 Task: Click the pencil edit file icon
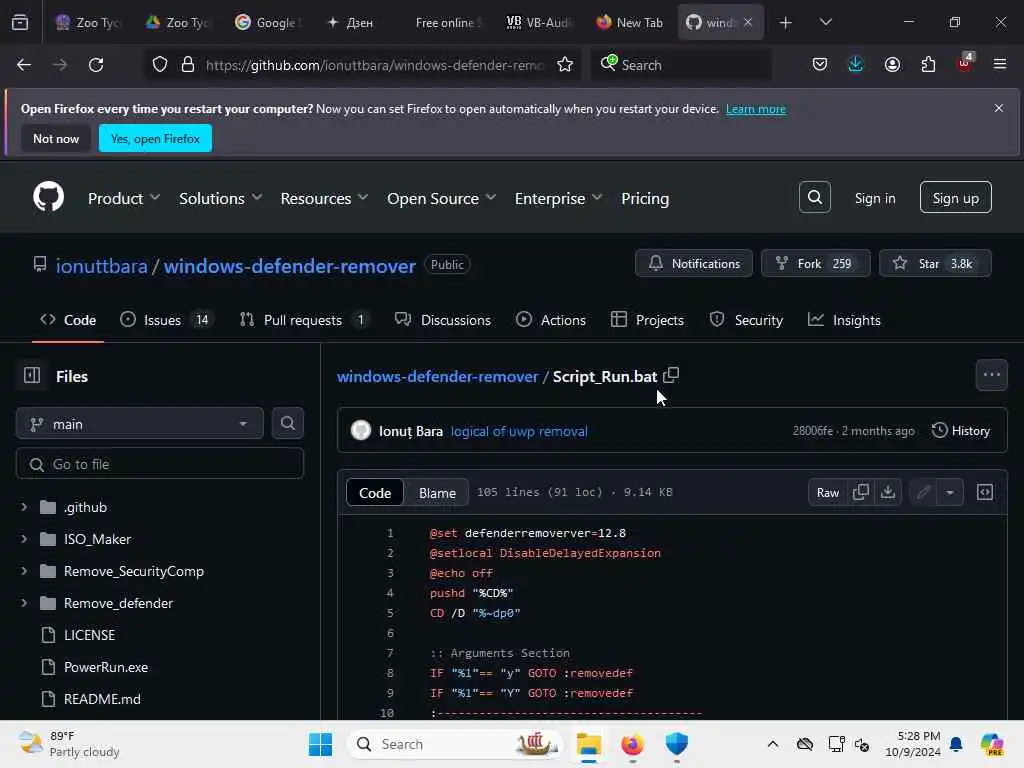[x=923, y=492]
